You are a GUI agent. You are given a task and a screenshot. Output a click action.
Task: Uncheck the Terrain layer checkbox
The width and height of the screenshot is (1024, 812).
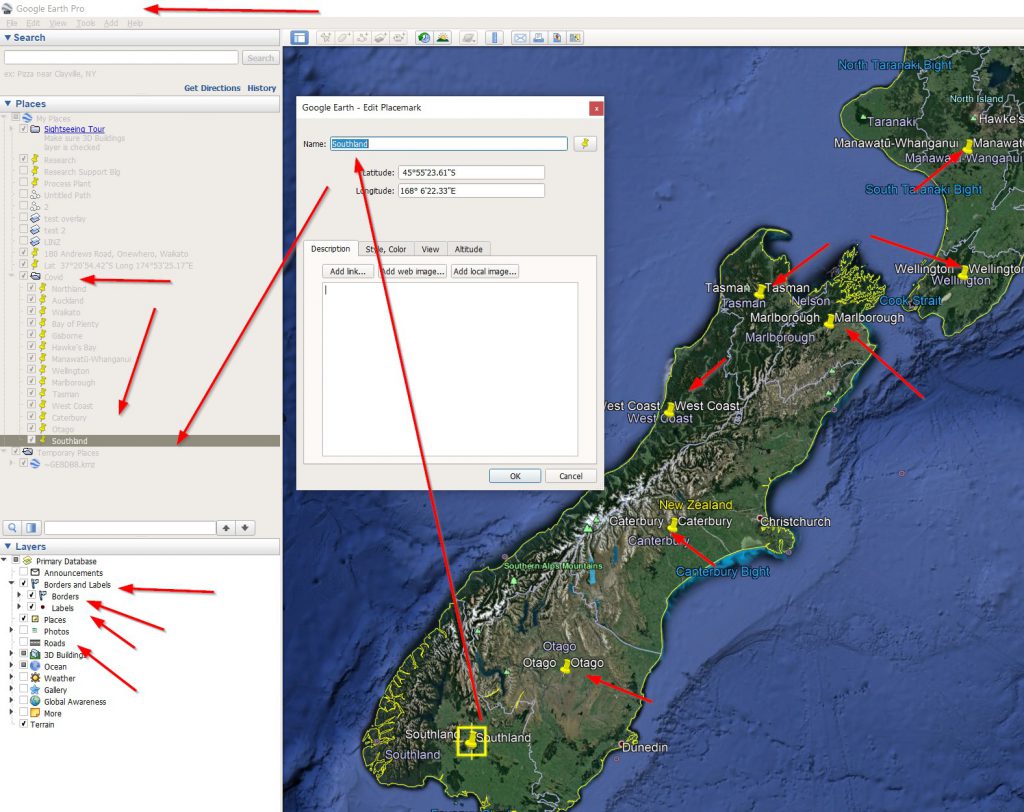click(x=24, y=724)
